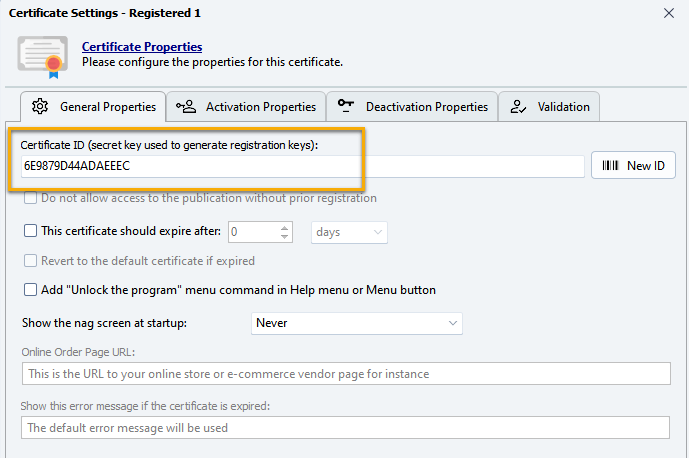
Task: Click the Certificate ID text field
Action: coord(300,166)
